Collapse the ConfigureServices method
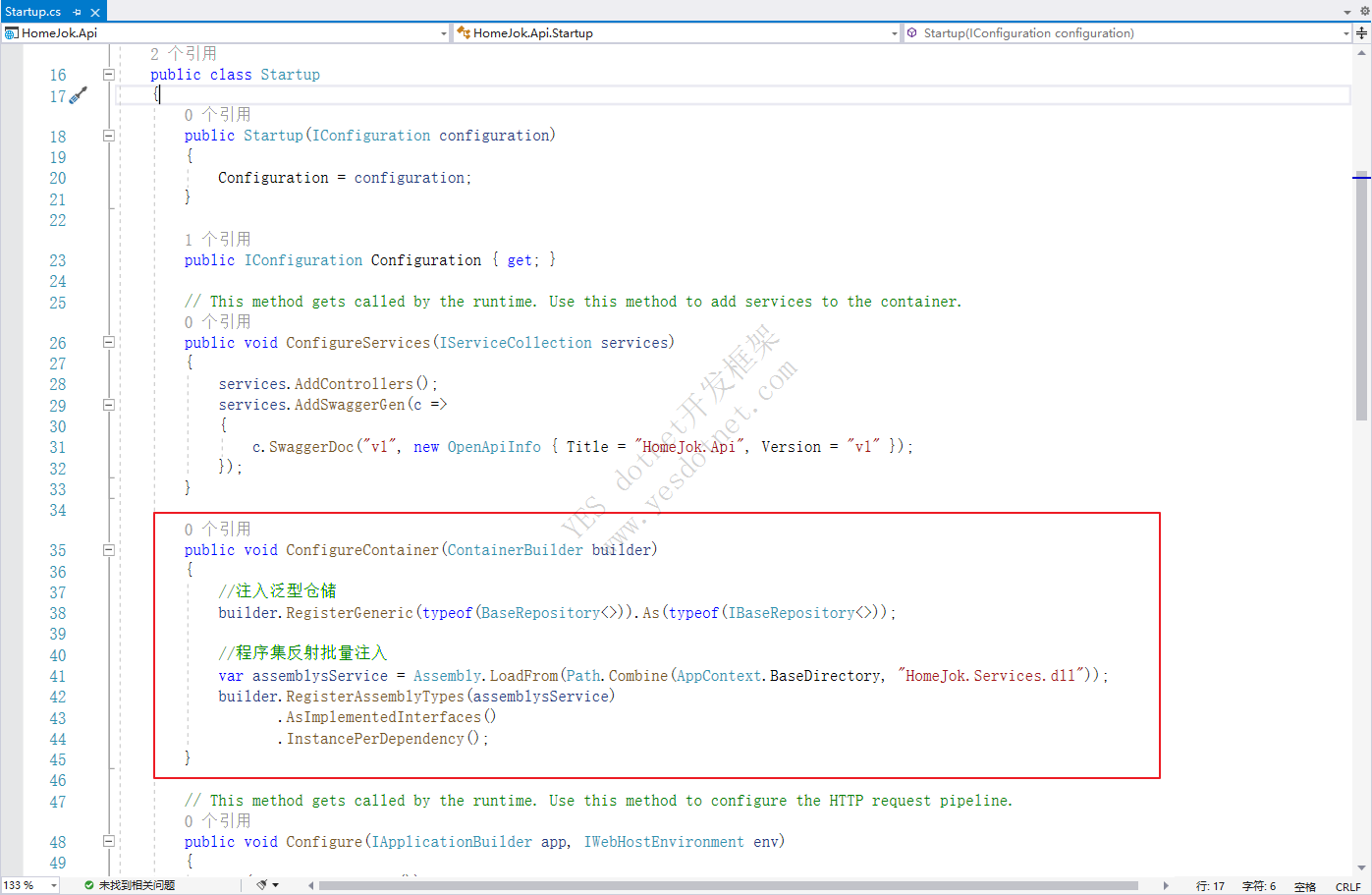Viewport: 1372px width, 895px height. point(109,343)
